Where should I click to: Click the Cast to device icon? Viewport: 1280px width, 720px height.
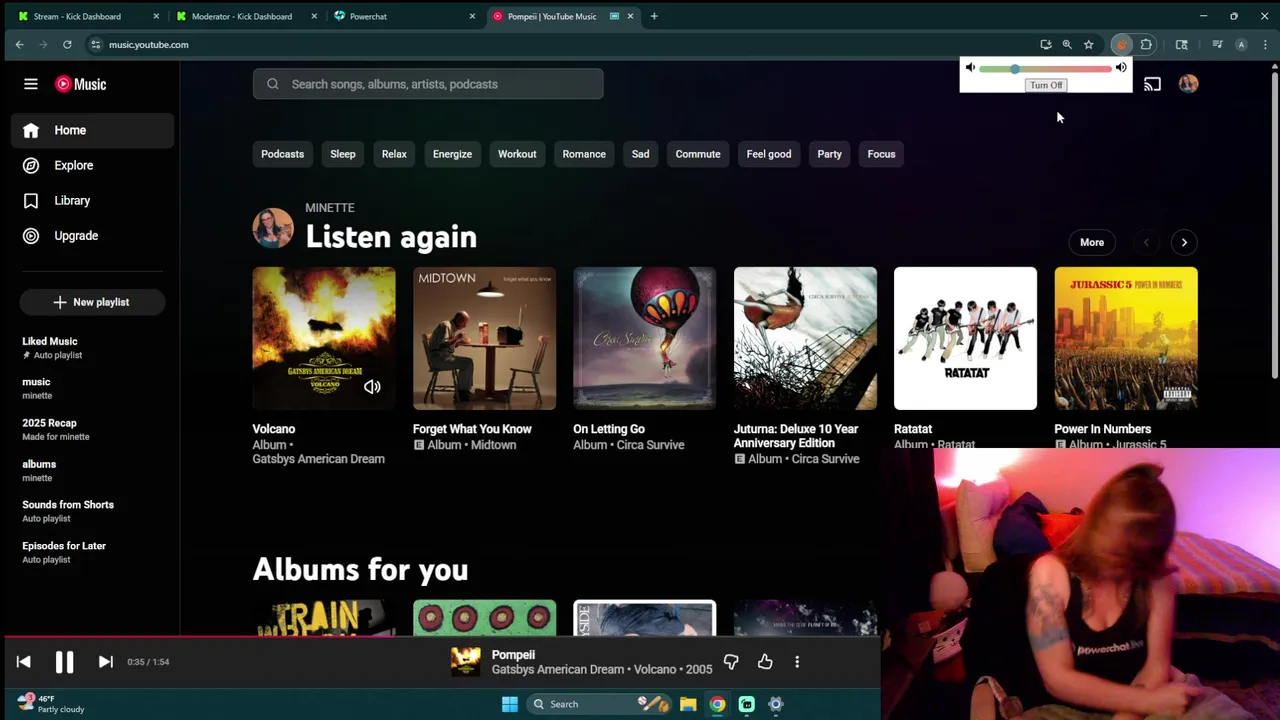click(1152, 84)
